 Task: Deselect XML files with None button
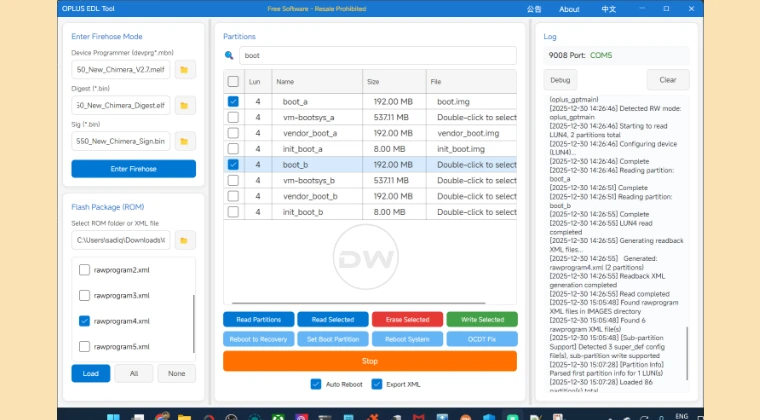coord(176,373)
